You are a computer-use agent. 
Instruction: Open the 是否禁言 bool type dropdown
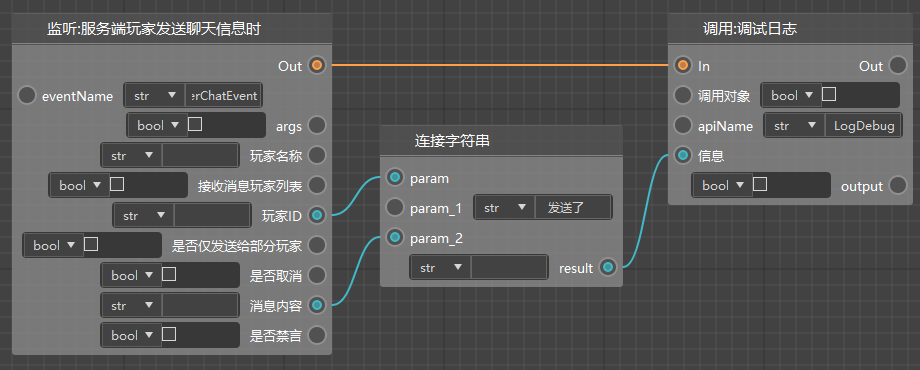pyautogui.click(x=132, y=335)
